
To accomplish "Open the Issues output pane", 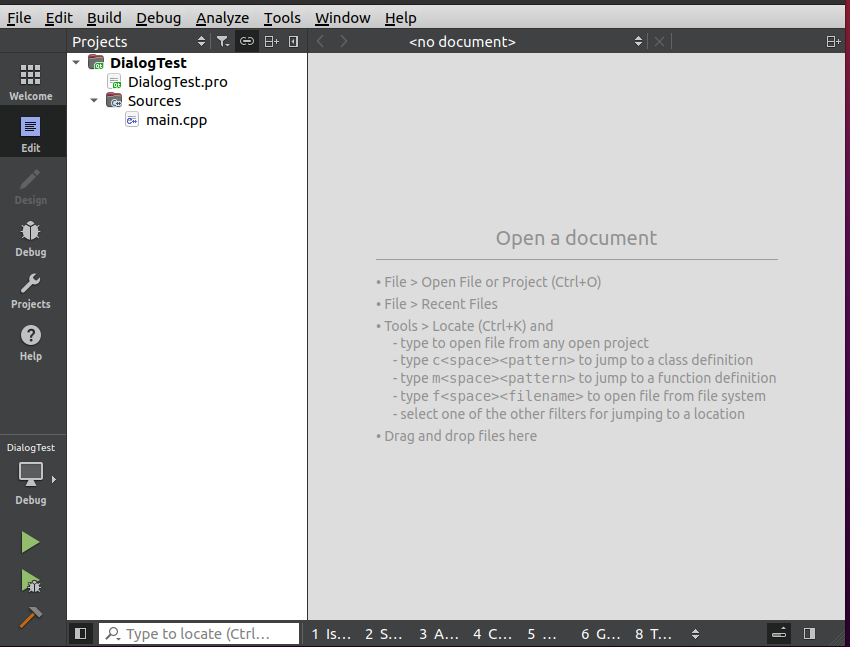I will click(x=330, y=633).
